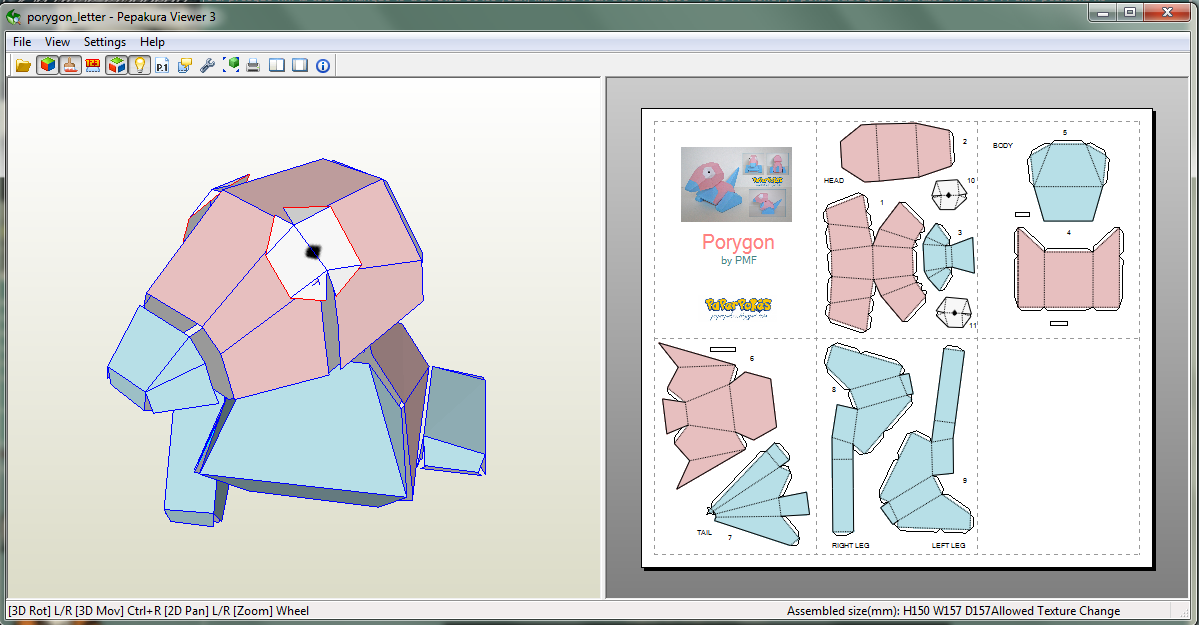This screenshot has height=625, width=1199.
Task: Maximize the Pepakura Viewer window
Action: click(1129, 13)
